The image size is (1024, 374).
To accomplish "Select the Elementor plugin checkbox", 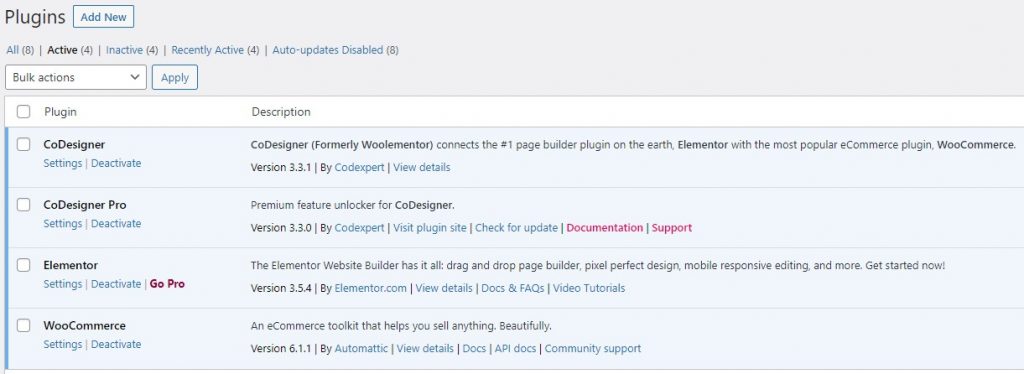I will coord(24,265).
